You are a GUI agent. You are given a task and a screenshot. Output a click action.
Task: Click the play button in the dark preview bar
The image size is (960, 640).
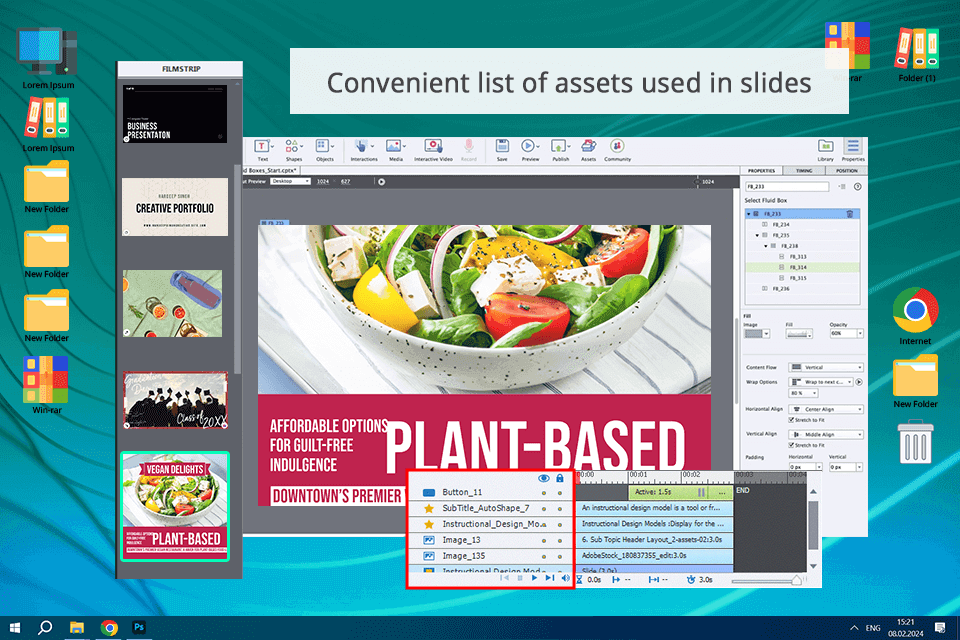pyautogui.click(x=381, y=182)
